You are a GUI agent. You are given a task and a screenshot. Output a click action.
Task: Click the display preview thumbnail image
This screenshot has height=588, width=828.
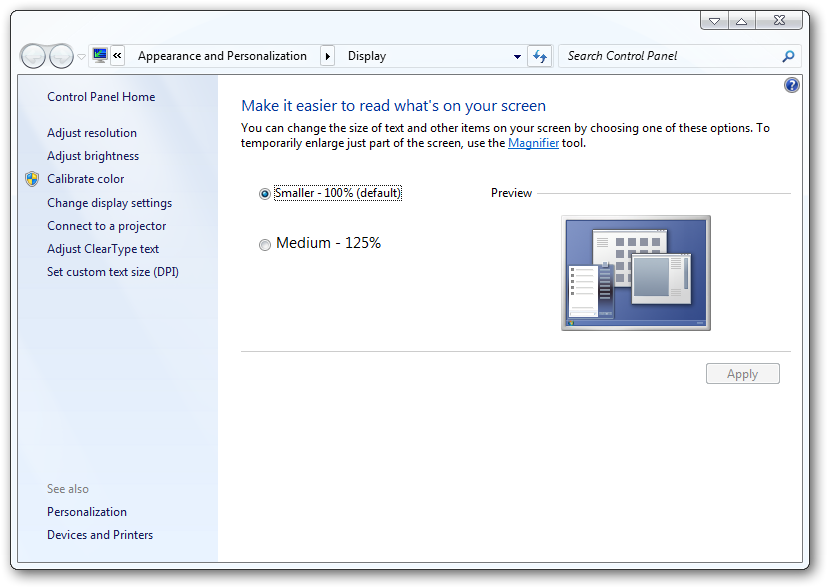point(636,273)
